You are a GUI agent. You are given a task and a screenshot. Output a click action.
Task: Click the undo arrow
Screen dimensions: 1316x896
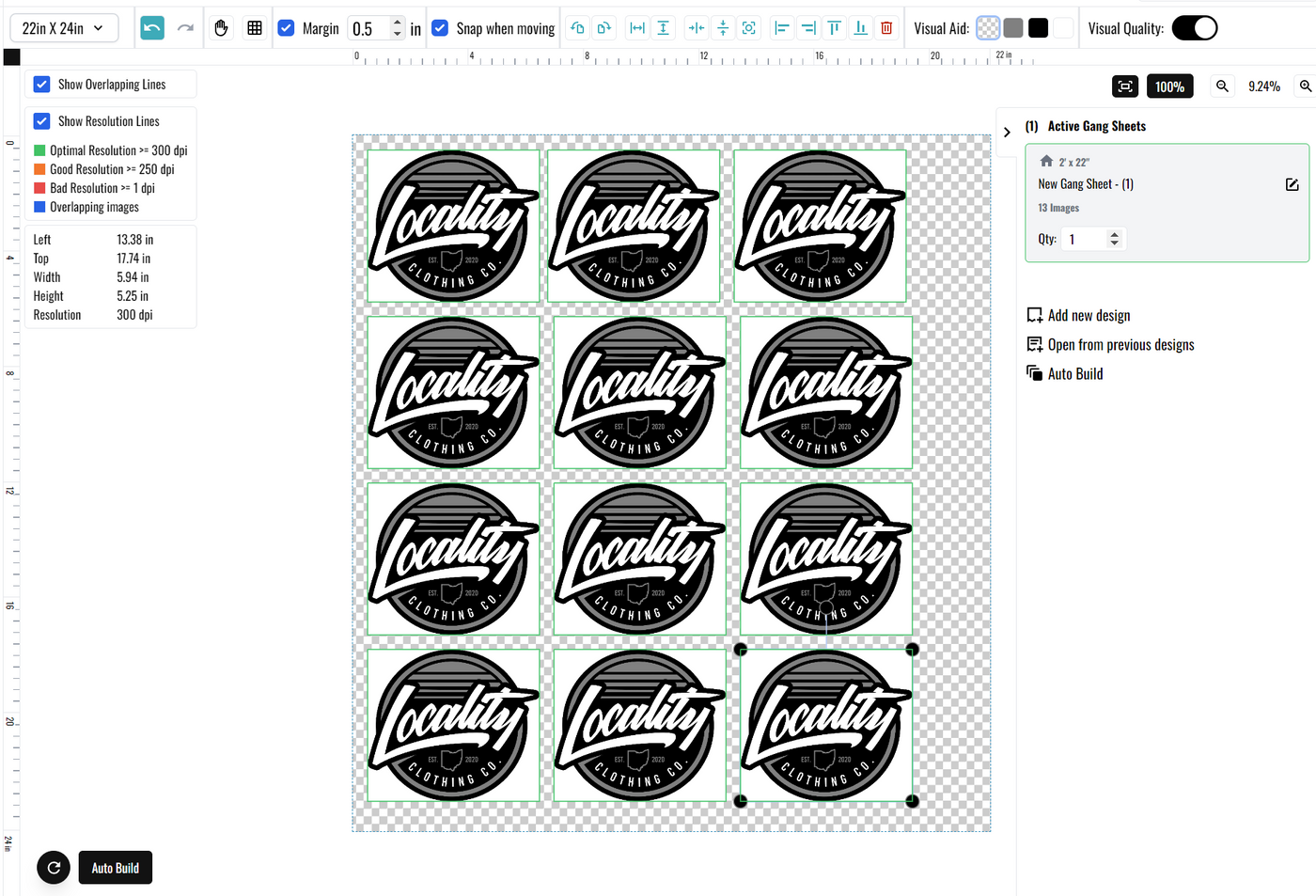tap(151, 27)
